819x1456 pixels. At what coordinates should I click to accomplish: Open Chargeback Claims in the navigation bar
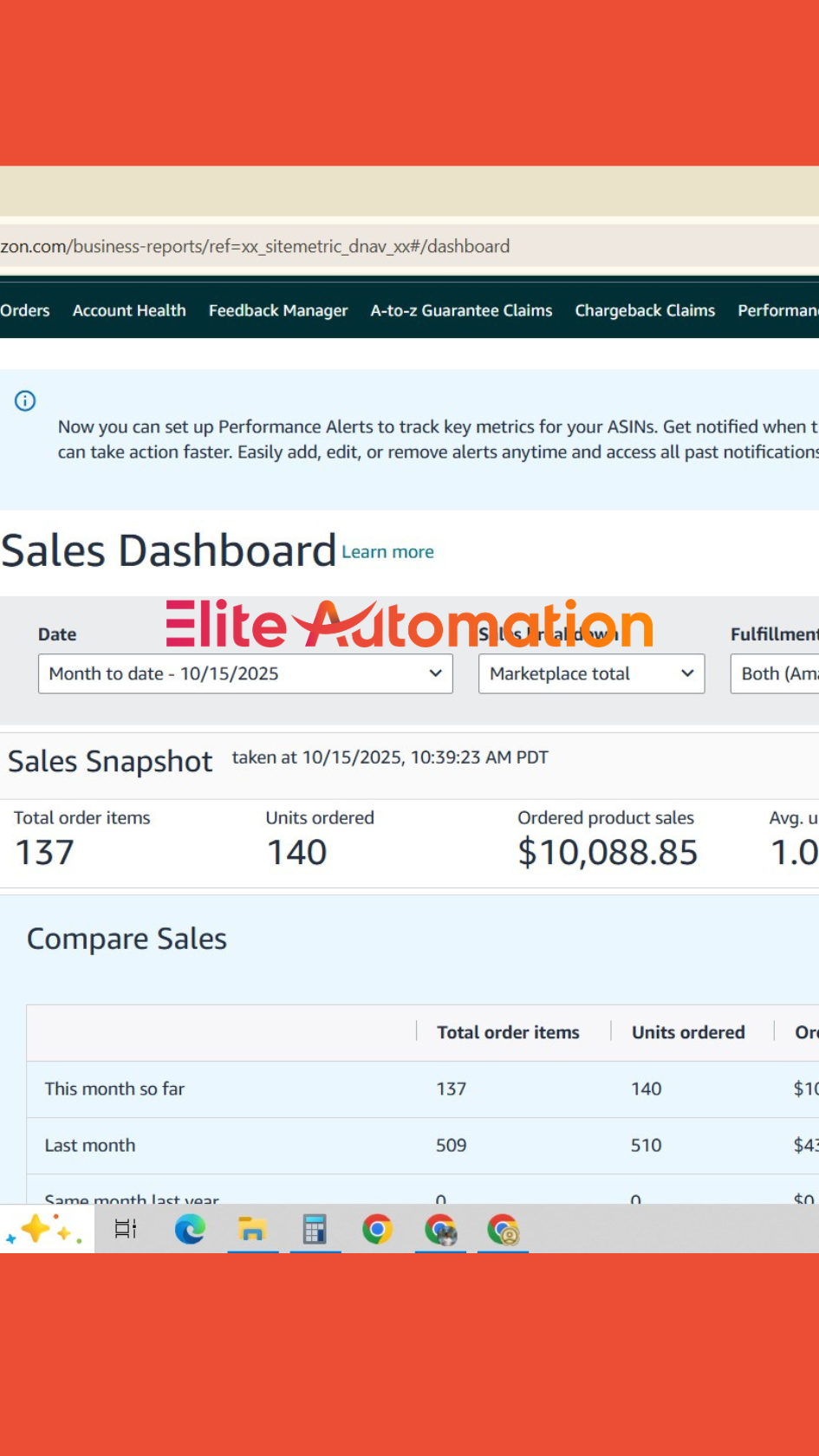click(x=645, y=310)
